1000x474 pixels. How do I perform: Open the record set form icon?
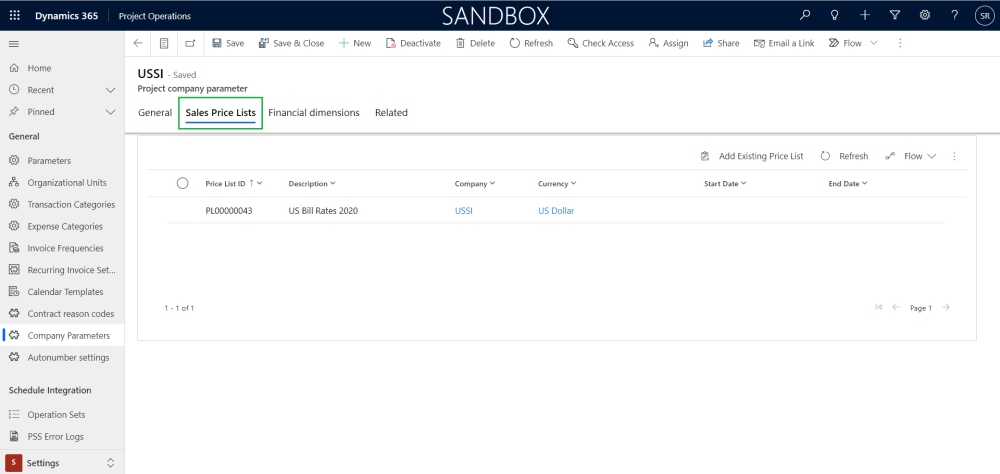(x=164, y=43)
